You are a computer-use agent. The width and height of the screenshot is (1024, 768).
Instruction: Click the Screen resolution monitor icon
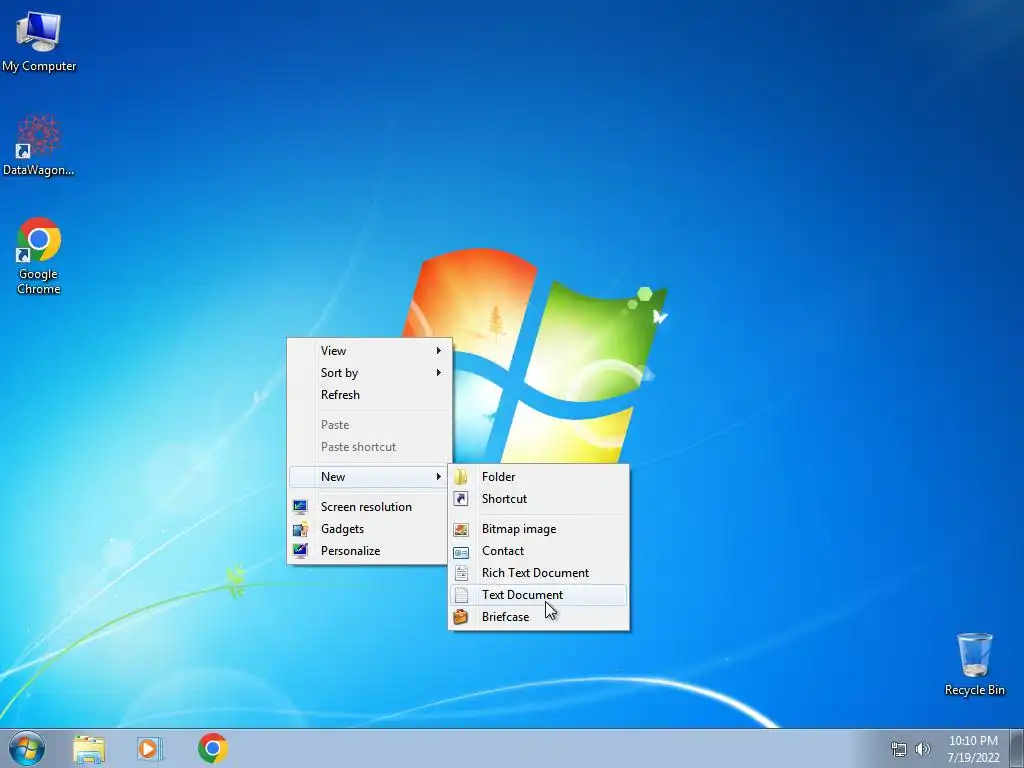300,507
